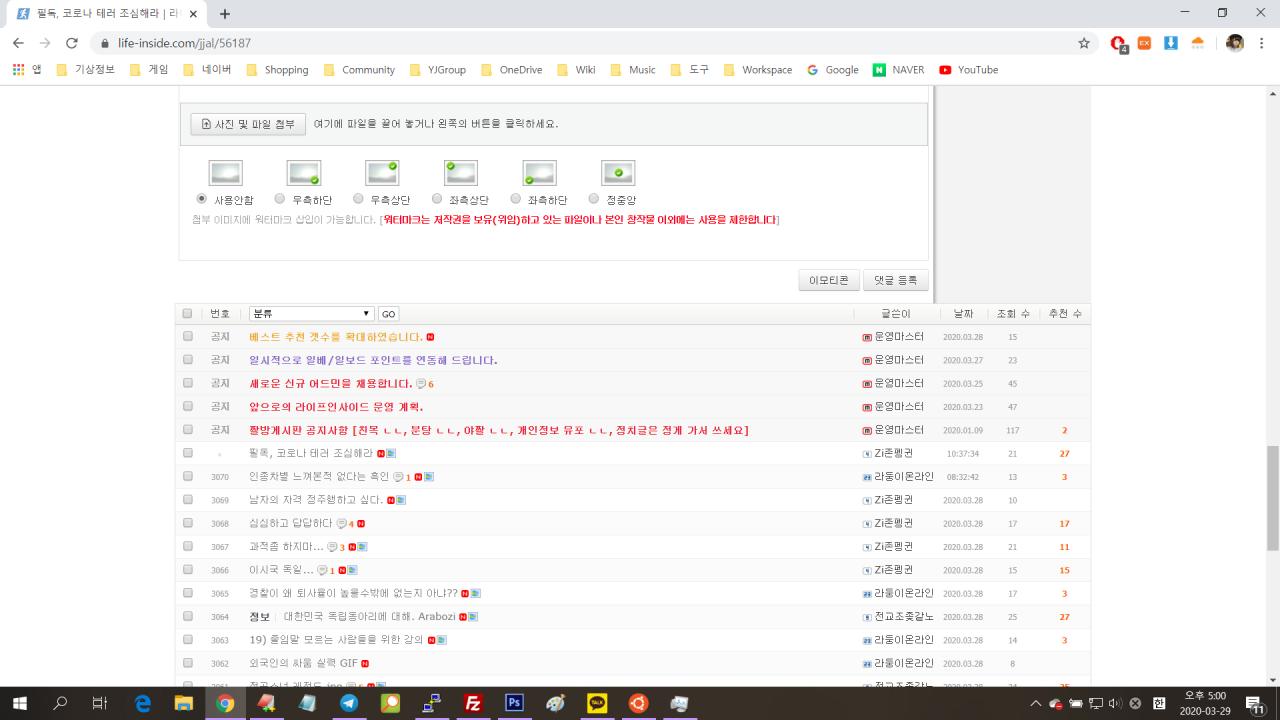
Task: Open a new browser tab
Action: (225, 14)
